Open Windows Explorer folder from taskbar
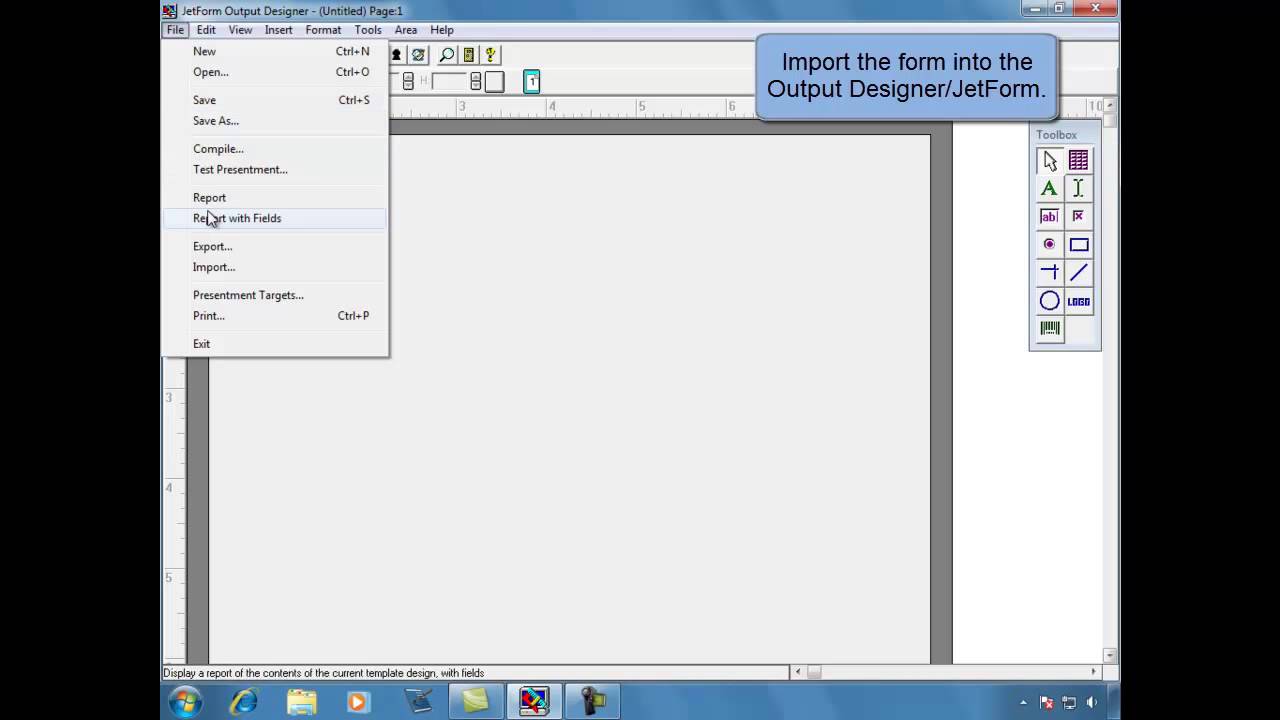 tap(301, 701)
